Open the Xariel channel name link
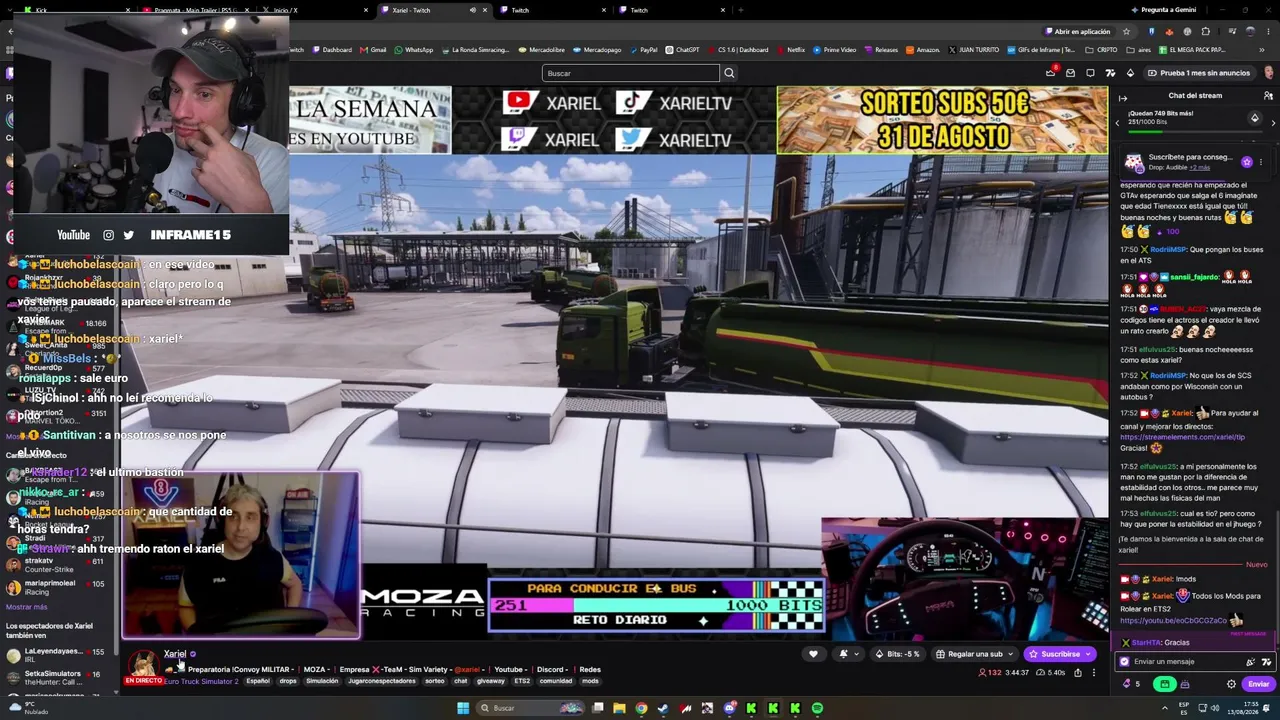Screen dimensions: 1280x720 click(175, 654)
